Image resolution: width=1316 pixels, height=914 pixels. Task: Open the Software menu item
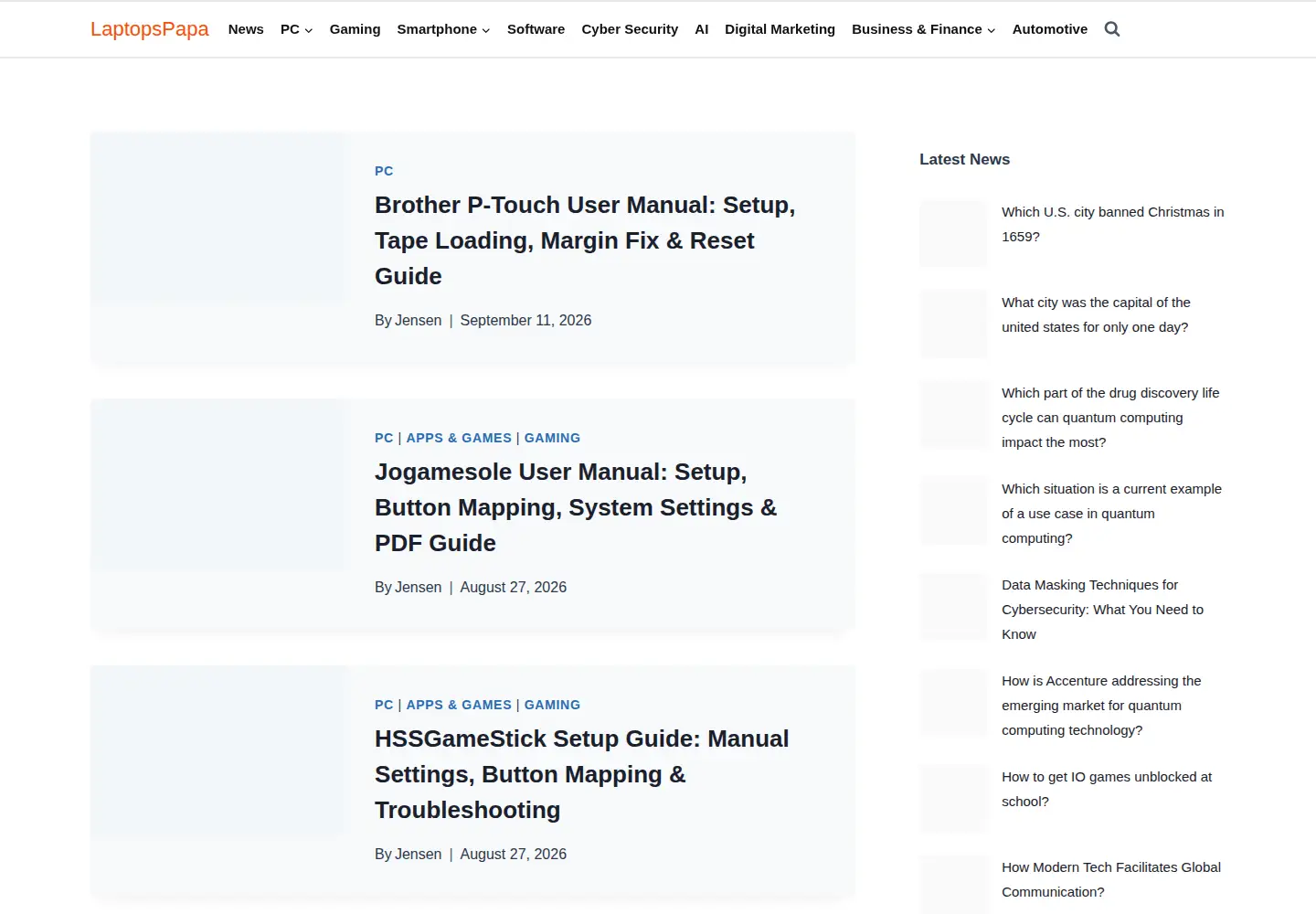pos(536,29)
